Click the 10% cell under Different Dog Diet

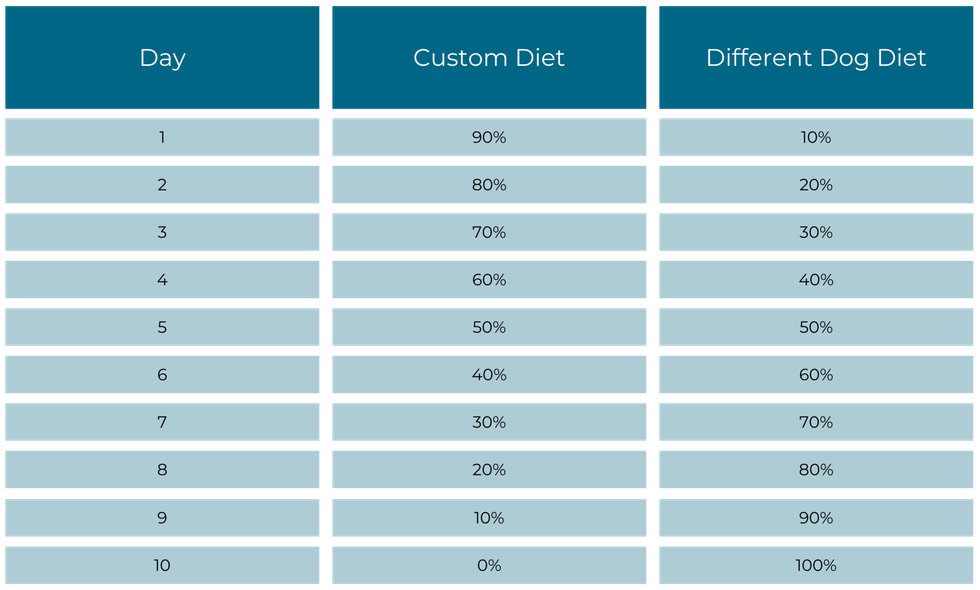pos(816,137)
